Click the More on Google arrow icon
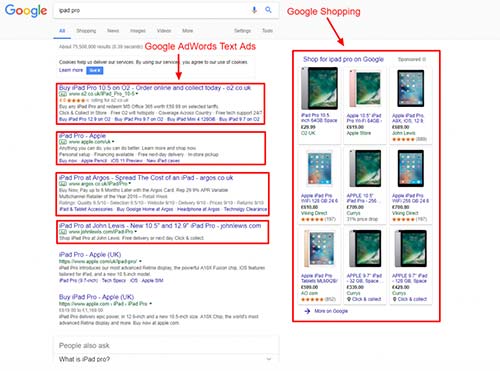The height and width of the screenshot is (371, 500). (x=307, y=311)
